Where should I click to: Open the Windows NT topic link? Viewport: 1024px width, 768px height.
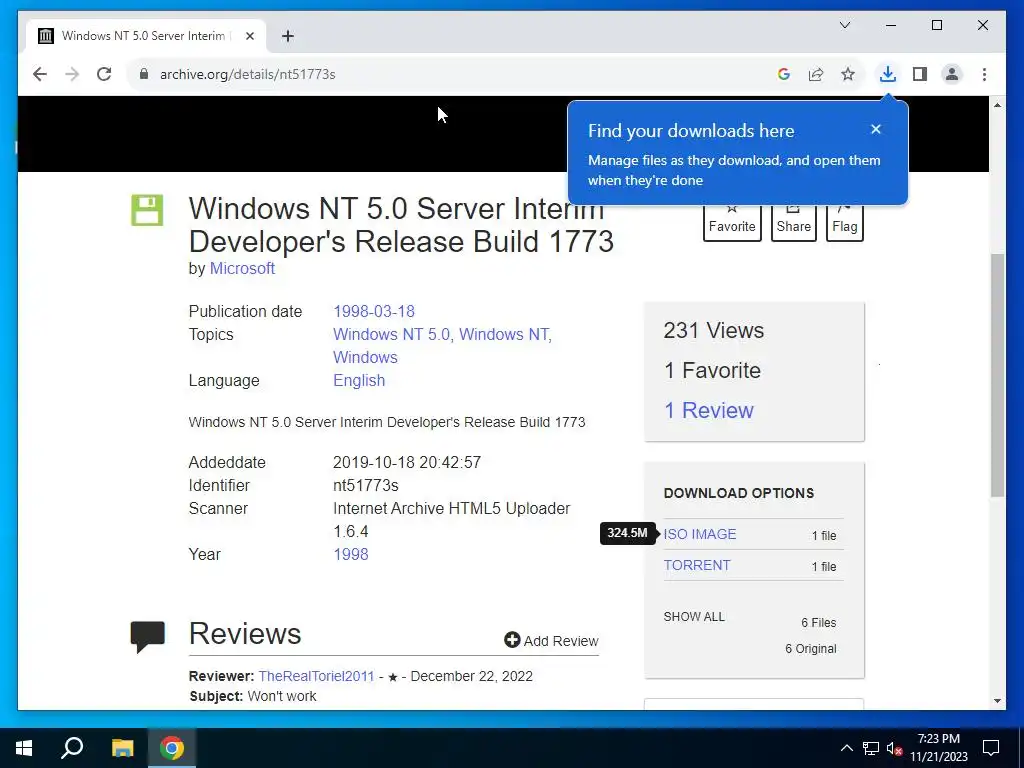tap(504, 334)
